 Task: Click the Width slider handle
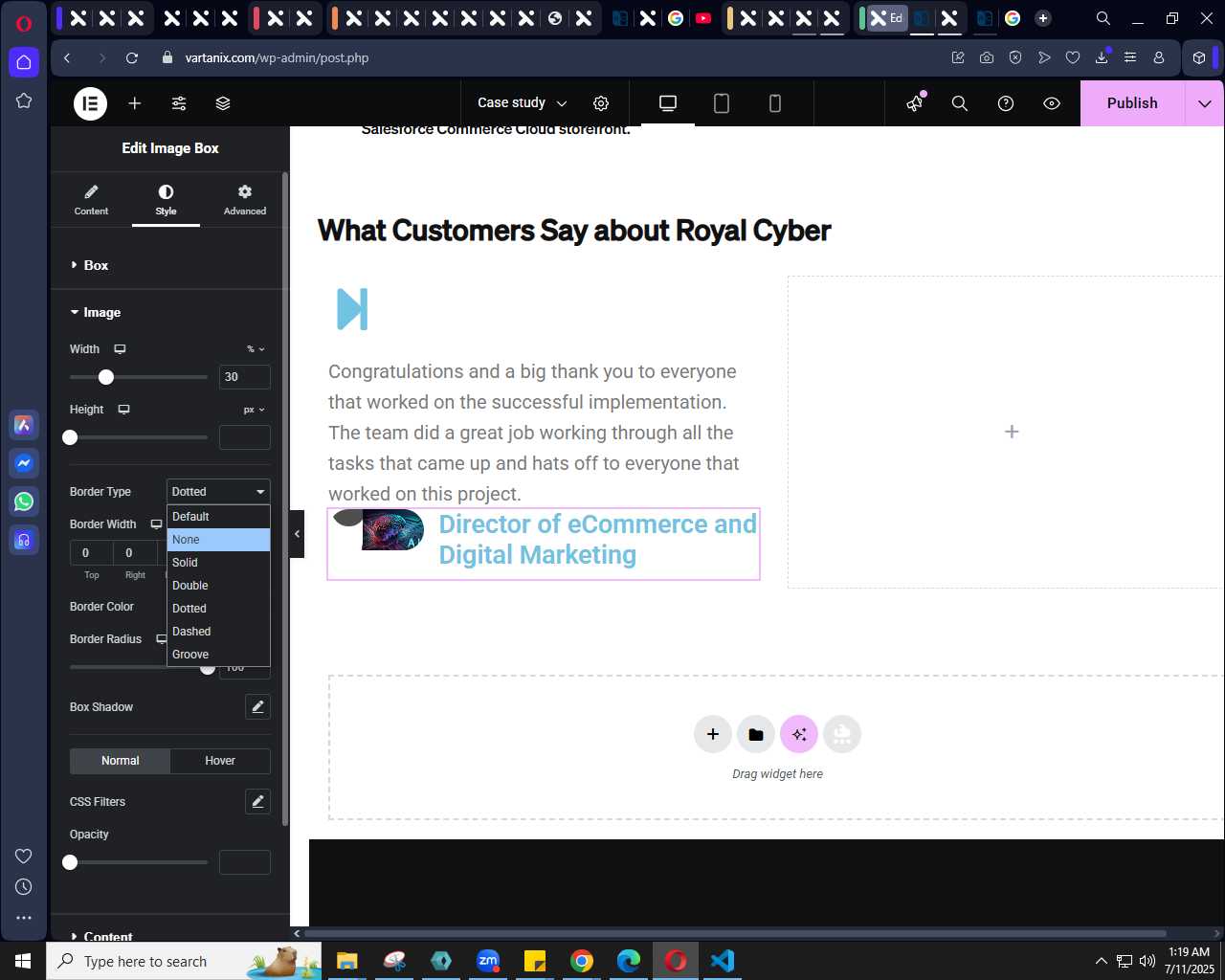click(106, 377)
